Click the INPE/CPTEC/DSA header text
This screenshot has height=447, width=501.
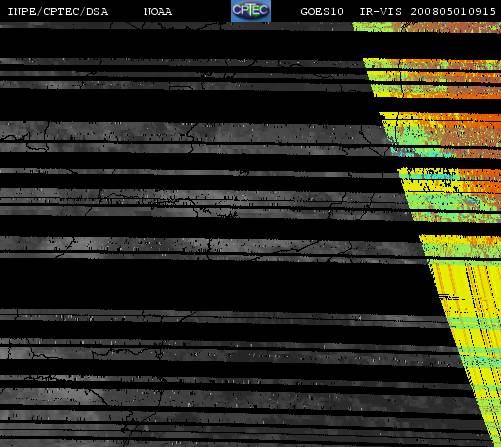(58, 12)
